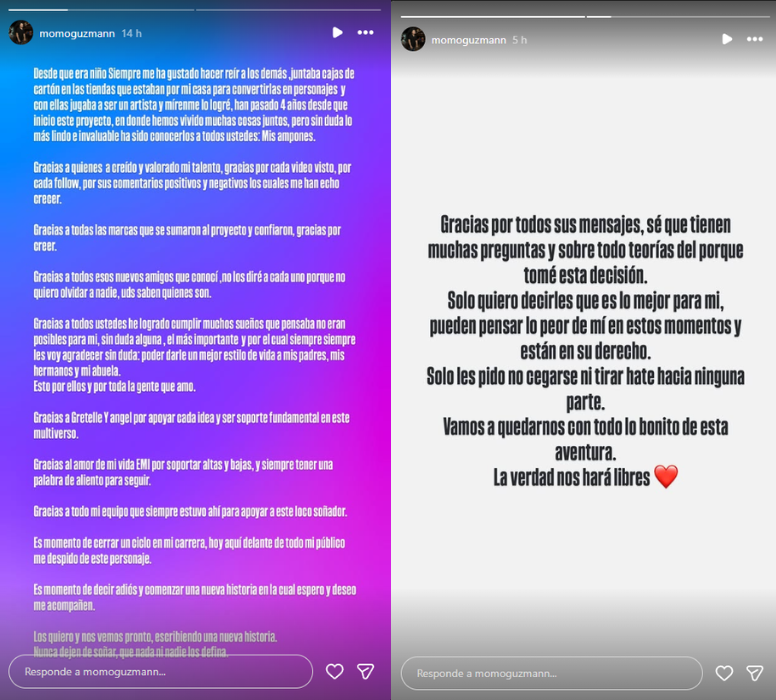Open momoguzmann username on left story
Viewport: 776px width, 700px height.
77,33
